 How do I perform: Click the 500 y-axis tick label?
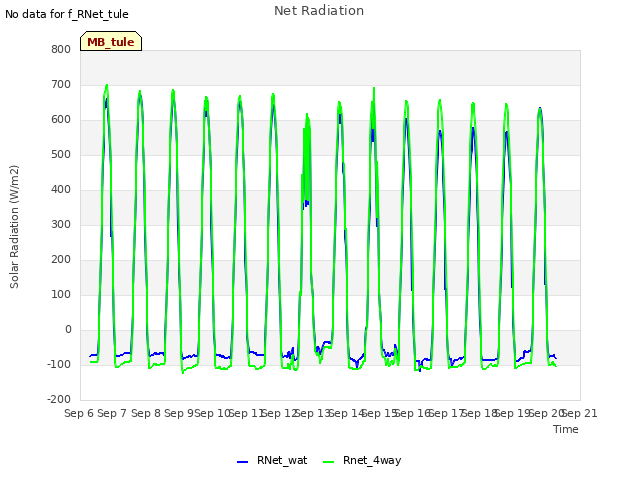[61, 154]
